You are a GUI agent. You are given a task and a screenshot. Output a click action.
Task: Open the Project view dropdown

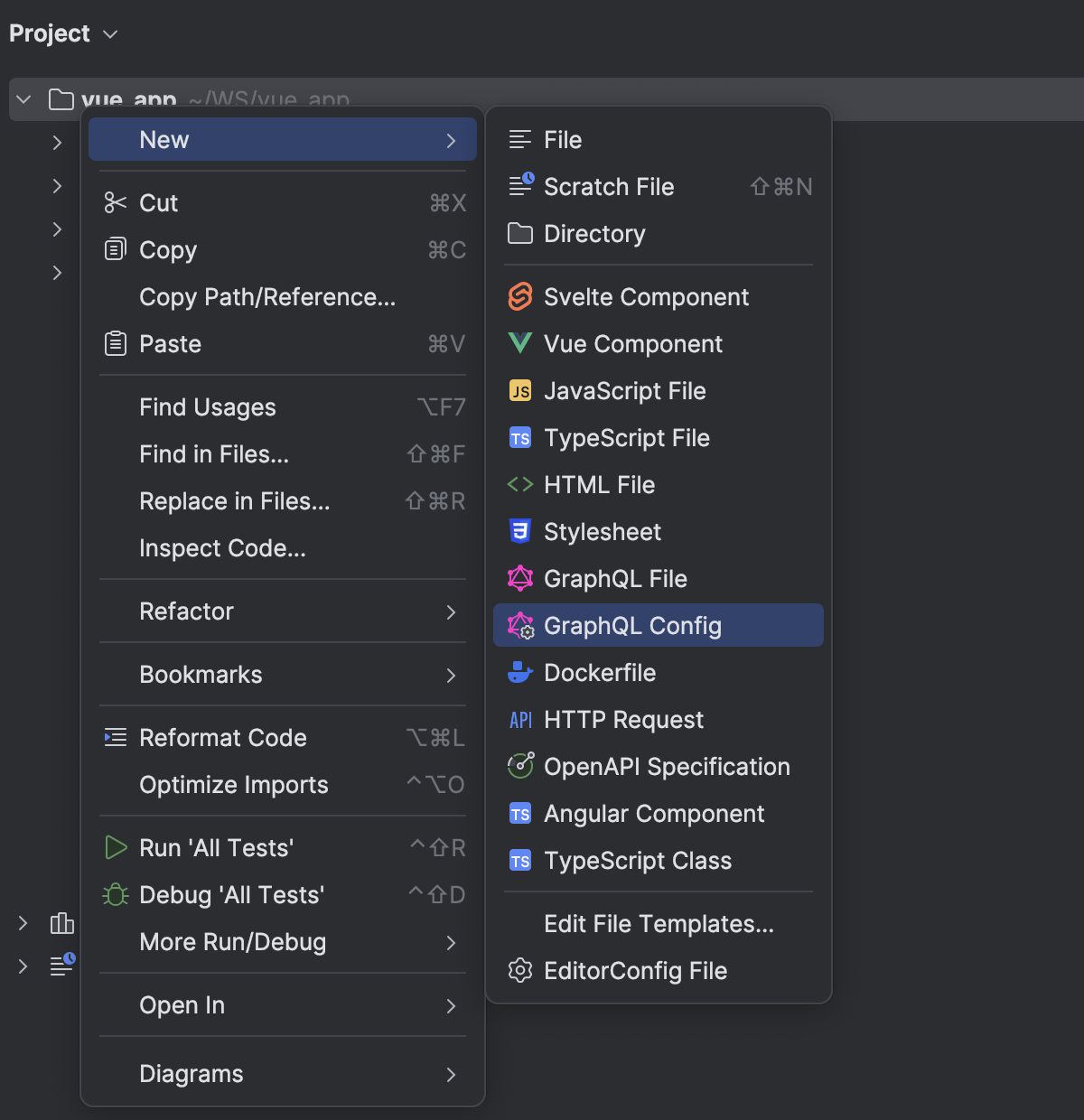[x=109, y=33]
